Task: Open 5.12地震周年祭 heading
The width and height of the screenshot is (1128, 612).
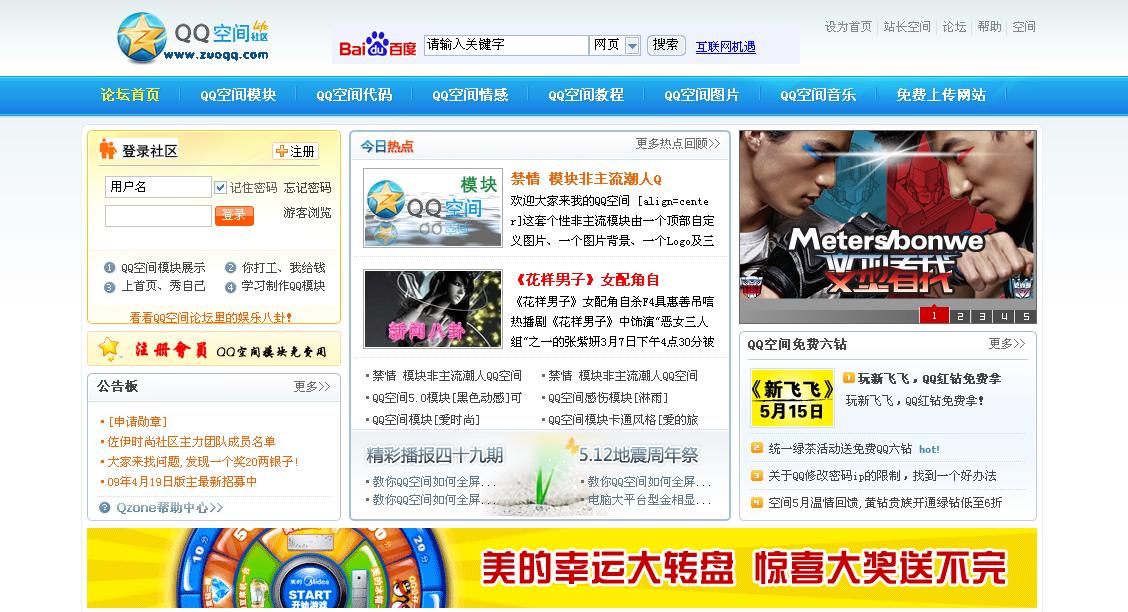Action: pos(639,455)
